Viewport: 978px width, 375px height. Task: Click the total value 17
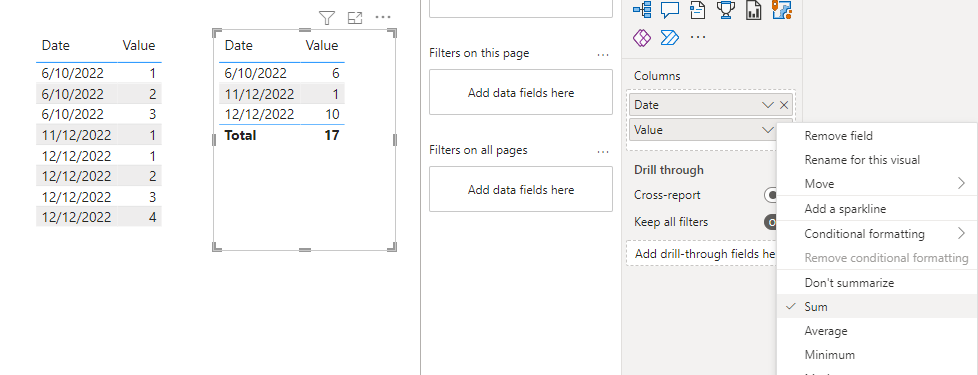(x=331, y=135)
